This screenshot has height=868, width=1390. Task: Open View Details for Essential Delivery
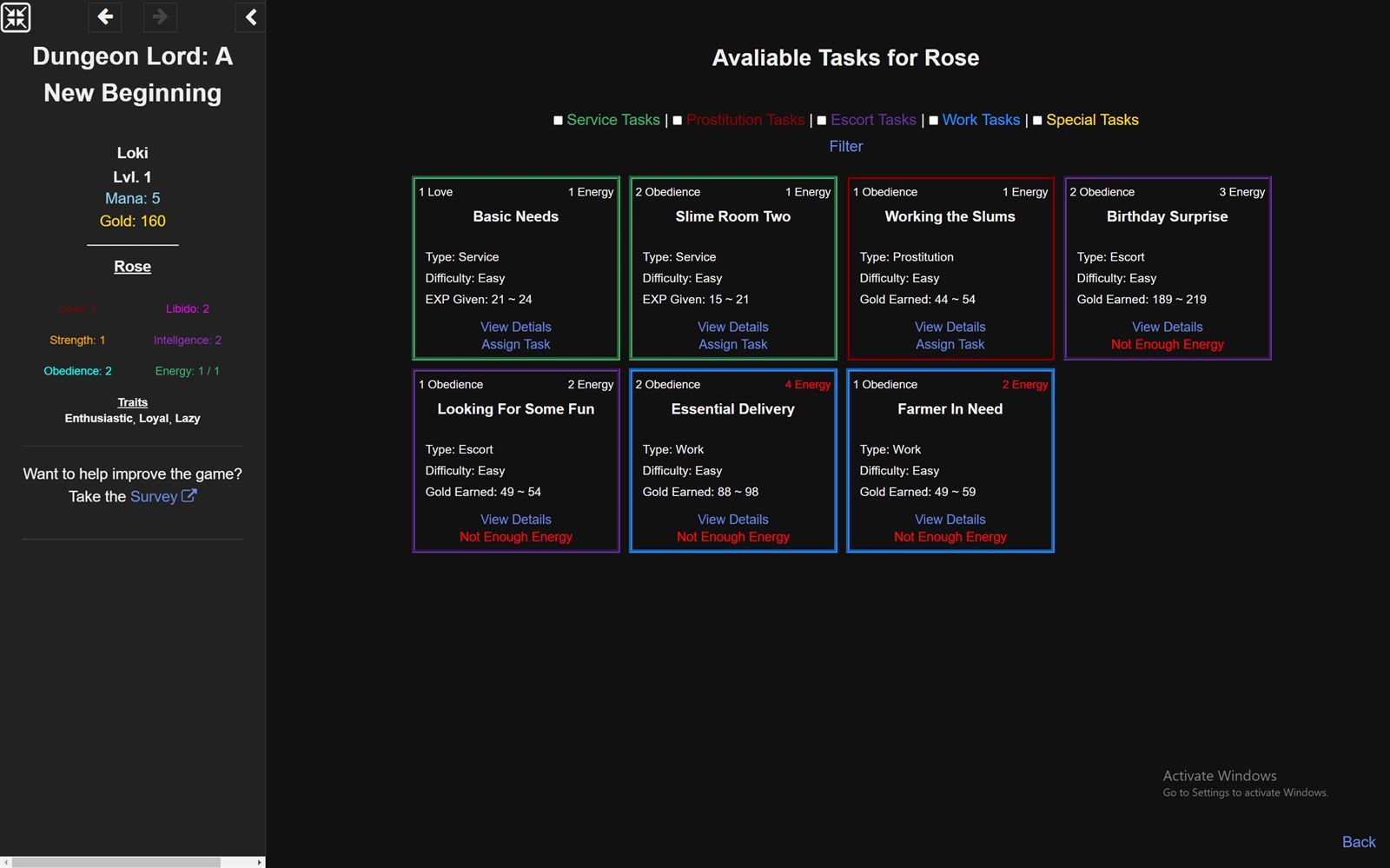click(x=732, y=520)
